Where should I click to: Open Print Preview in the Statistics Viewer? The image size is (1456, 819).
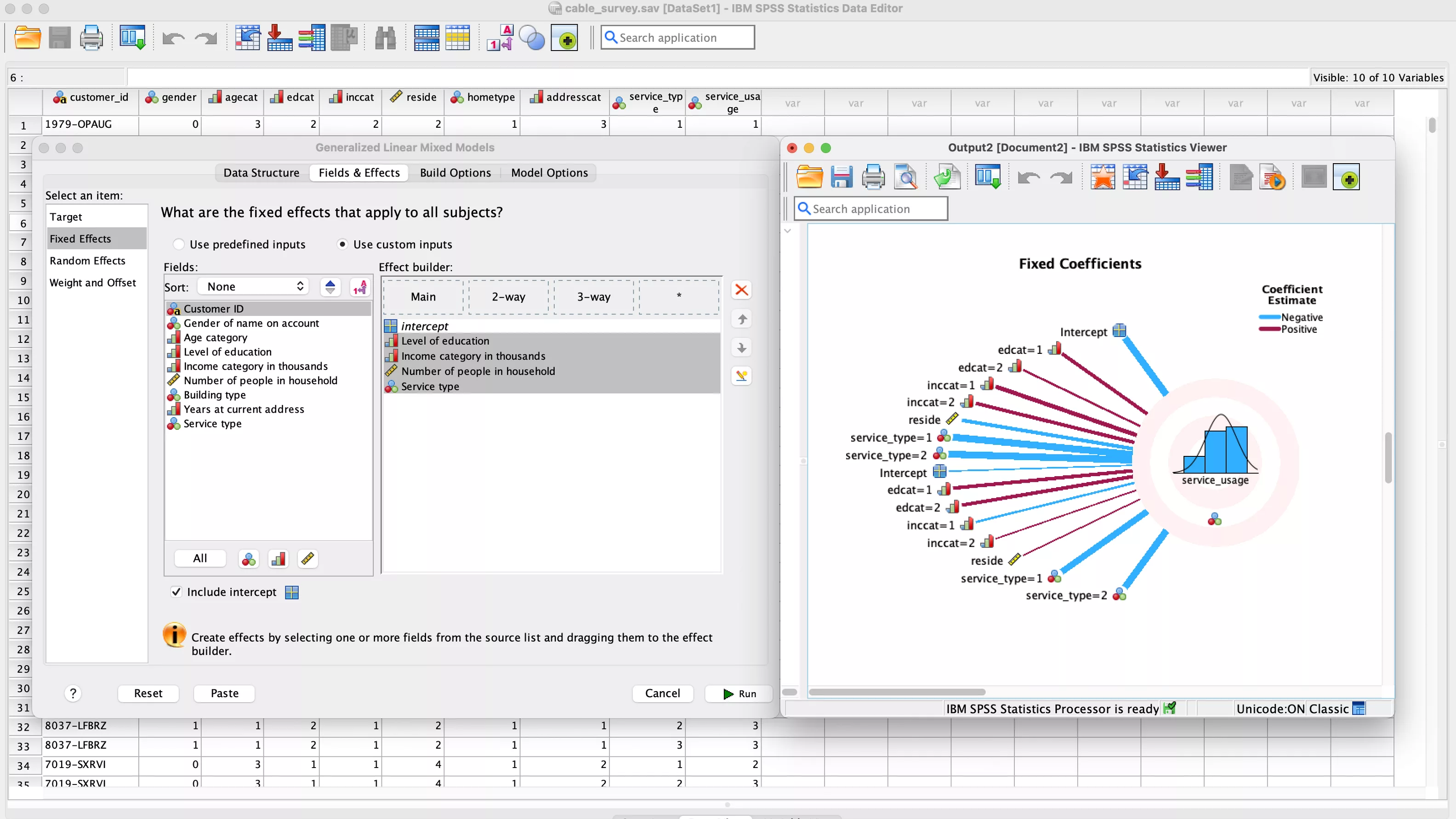point(906,176)
